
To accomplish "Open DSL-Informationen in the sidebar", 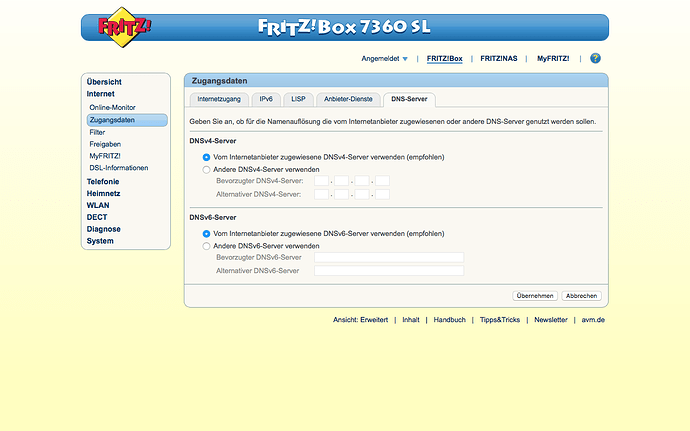I will pos(119,168).
